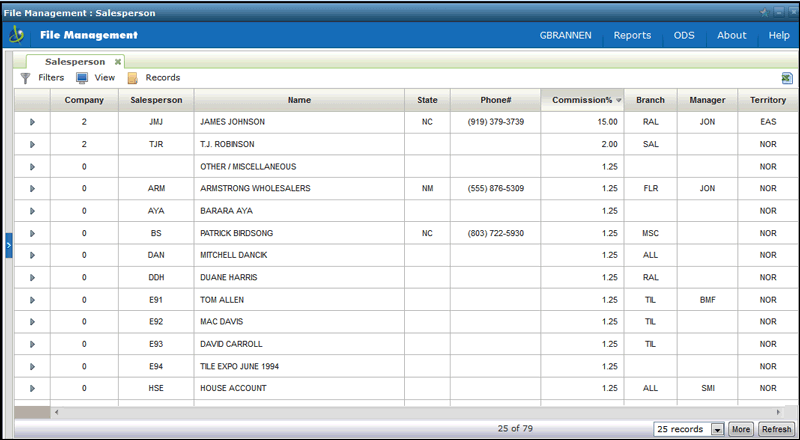Open the Reports menu

pyautogui.click(x=632, y=35)
